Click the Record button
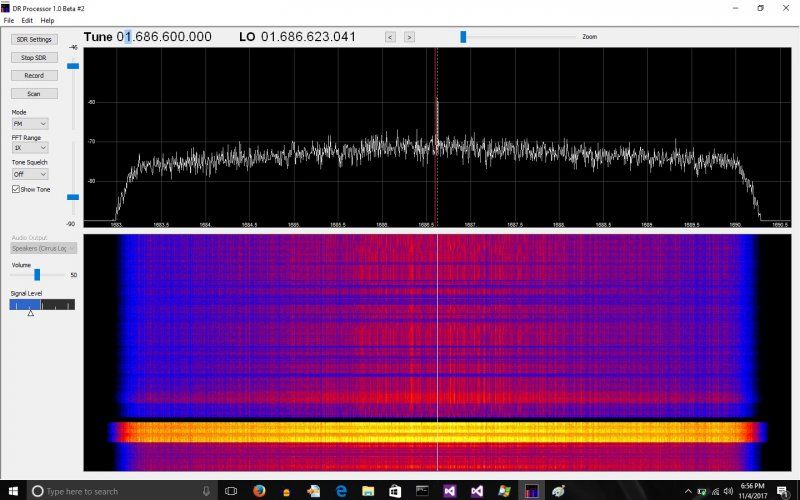Screen dimensions: 800x500 coord(34,76)
